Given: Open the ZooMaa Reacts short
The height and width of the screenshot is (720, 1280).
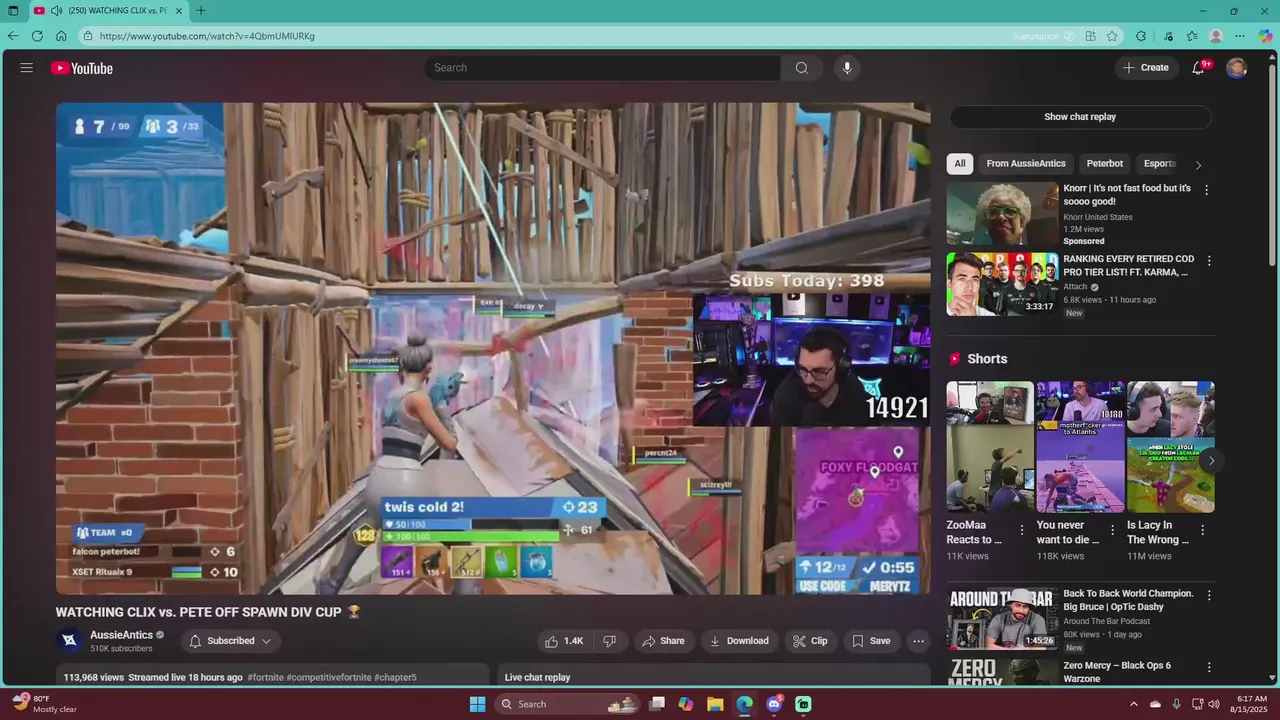Looking at the screenshot, I should click(990, 447).
